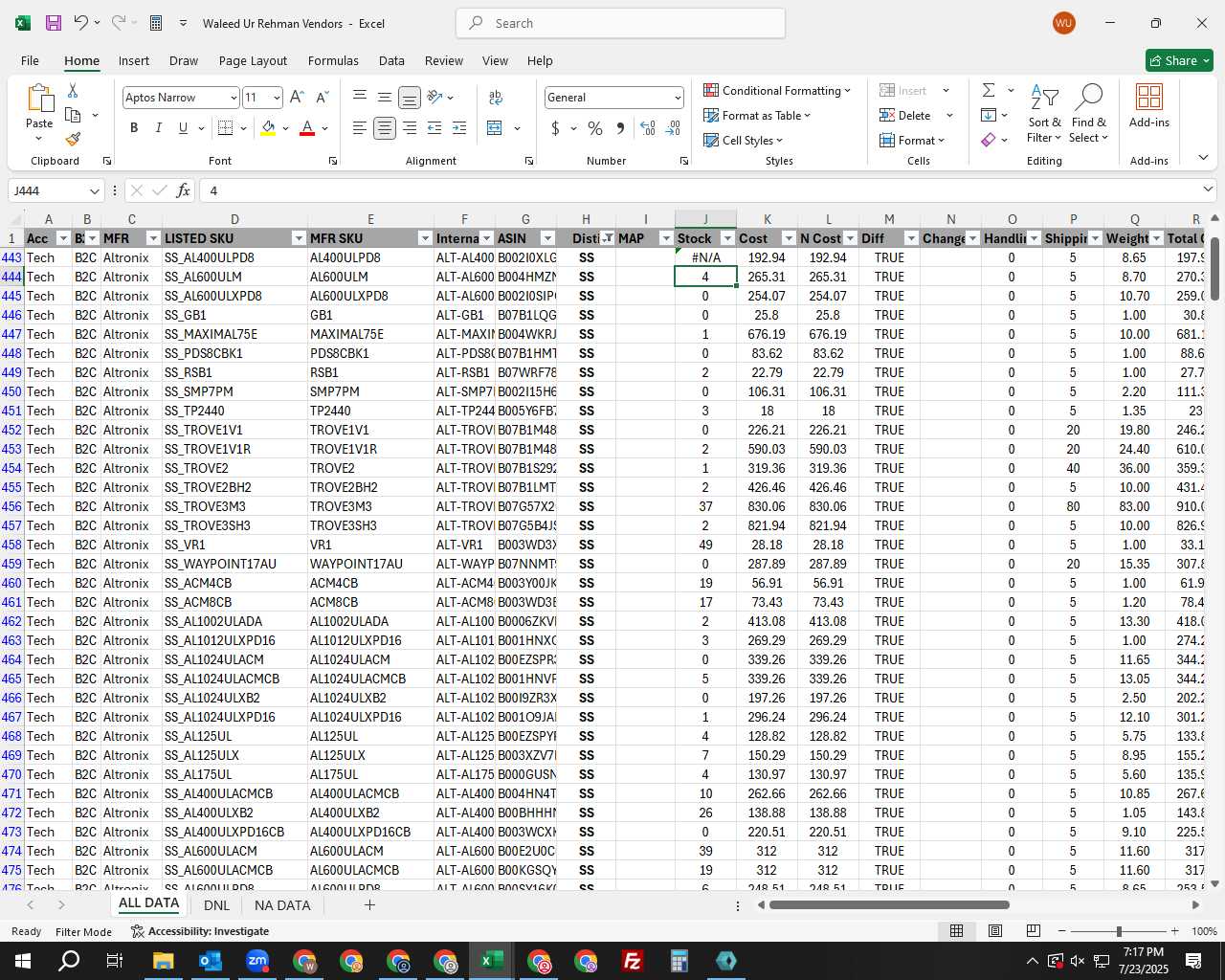
Task: Toggle Align Left
Action: pos(360,128)
